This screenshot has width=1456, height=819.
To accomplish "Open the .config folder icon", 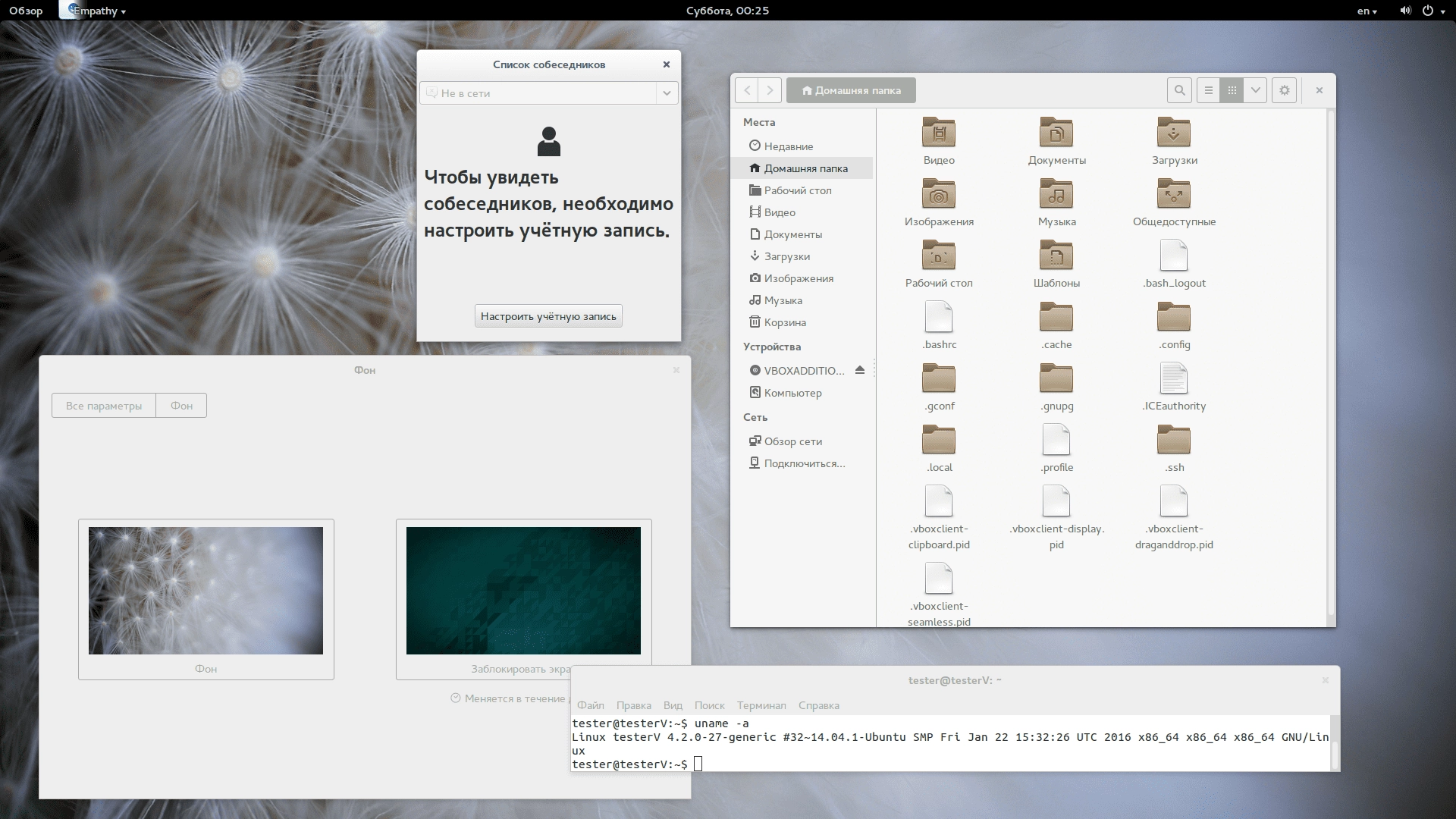I will coord(1174,317).
